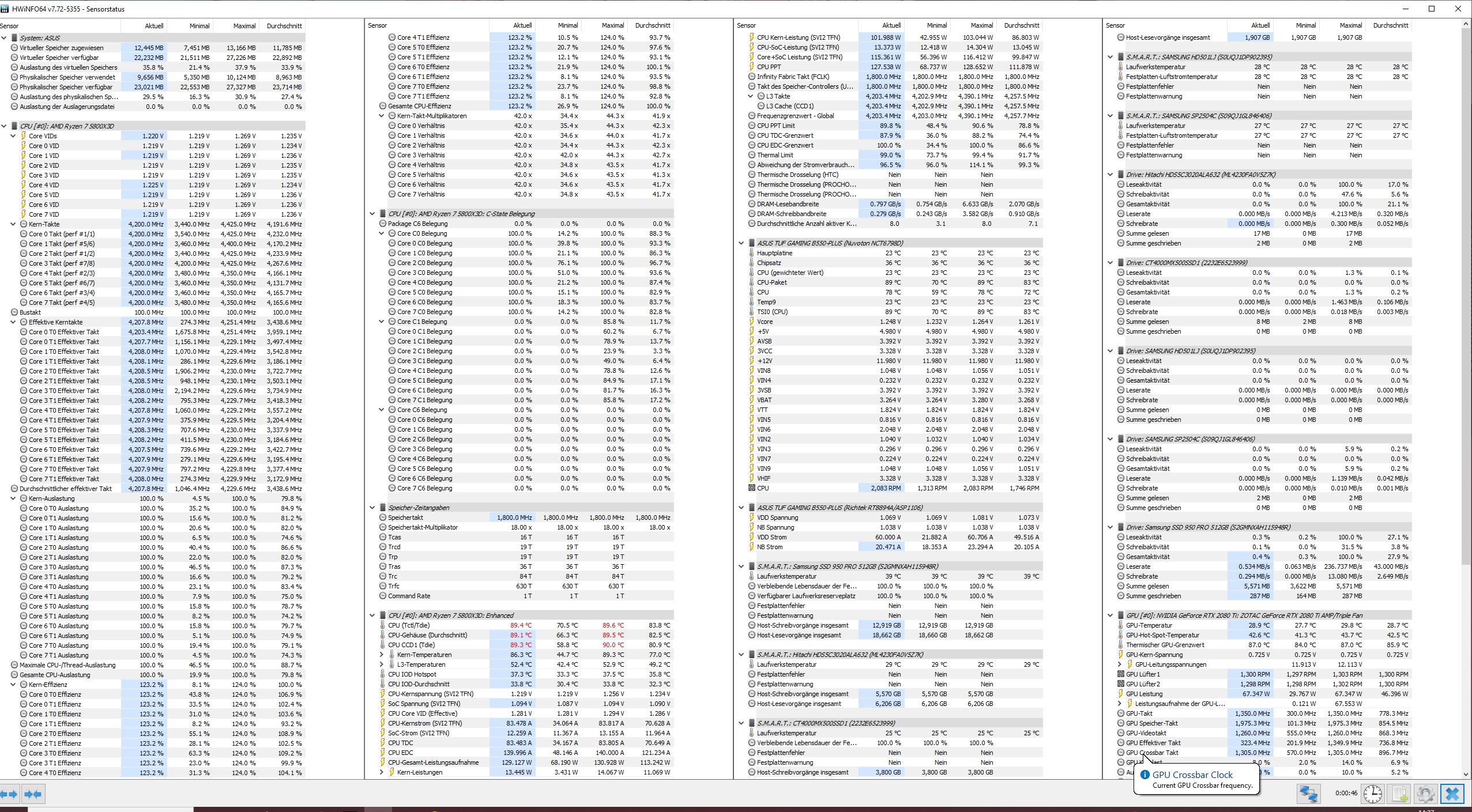This screenshot has width=1472, height=812.
Task: Click the Maximal column header in the first panel
Action: click(x=244, y=25)
